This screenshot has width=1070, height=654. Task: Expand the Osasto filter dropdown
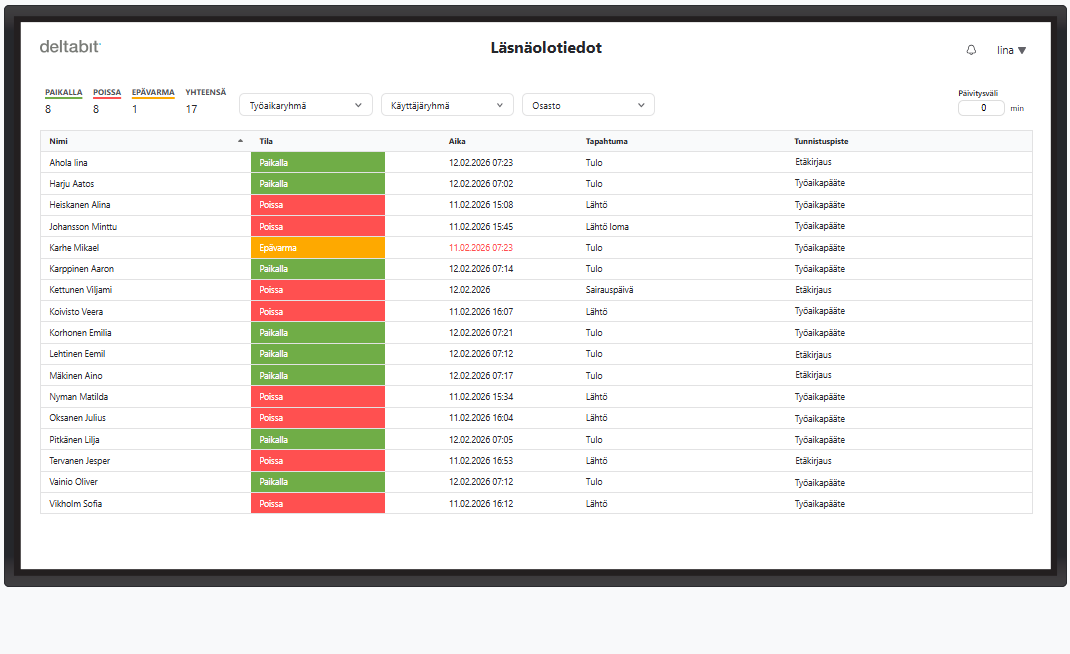click(x=588, y=105)
